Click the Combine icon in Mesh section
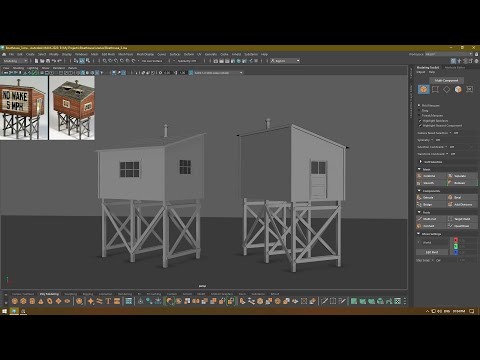This screenshot has width=480, height=360. 420,176
